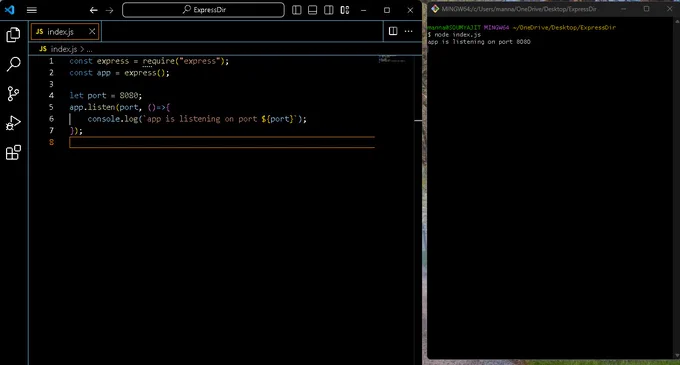Screen dimensions: 680x365
Task: Click the ExpressDir command center search box
Action: point(203,10)
